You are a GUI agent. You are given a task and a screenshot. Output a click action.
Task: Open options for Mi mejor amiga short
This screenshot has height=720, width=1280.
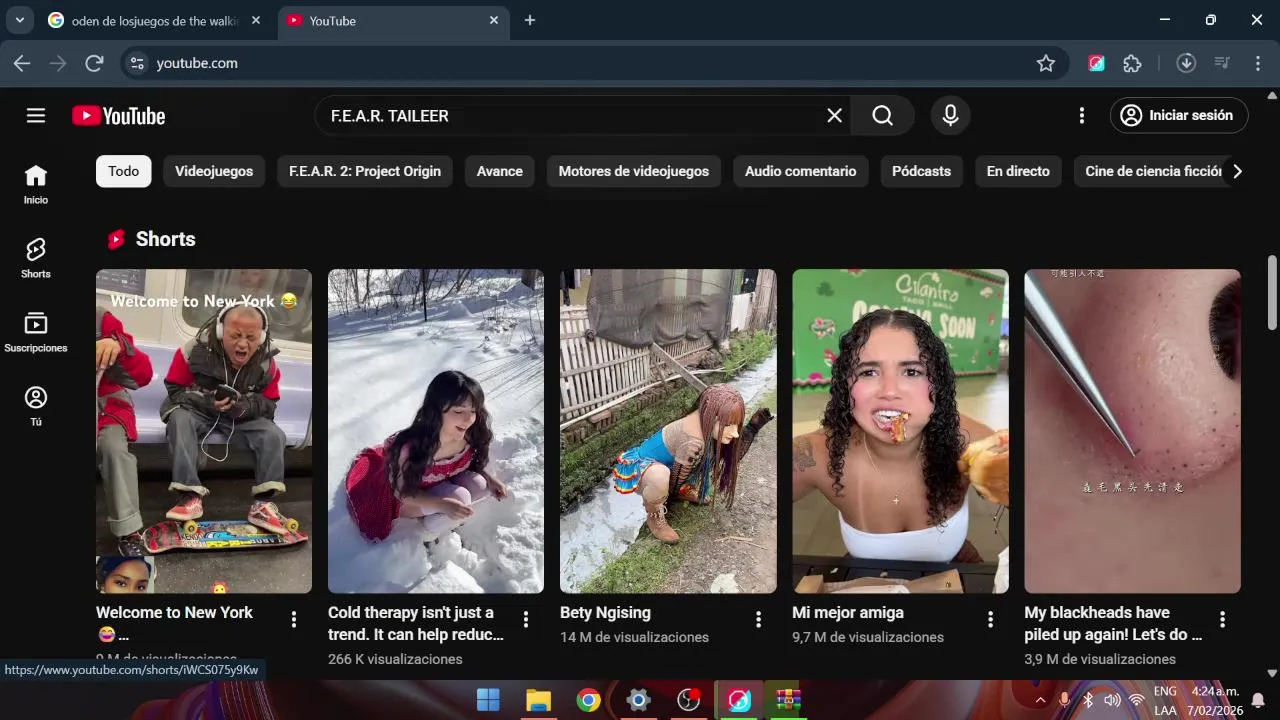[x=990, y=620]
